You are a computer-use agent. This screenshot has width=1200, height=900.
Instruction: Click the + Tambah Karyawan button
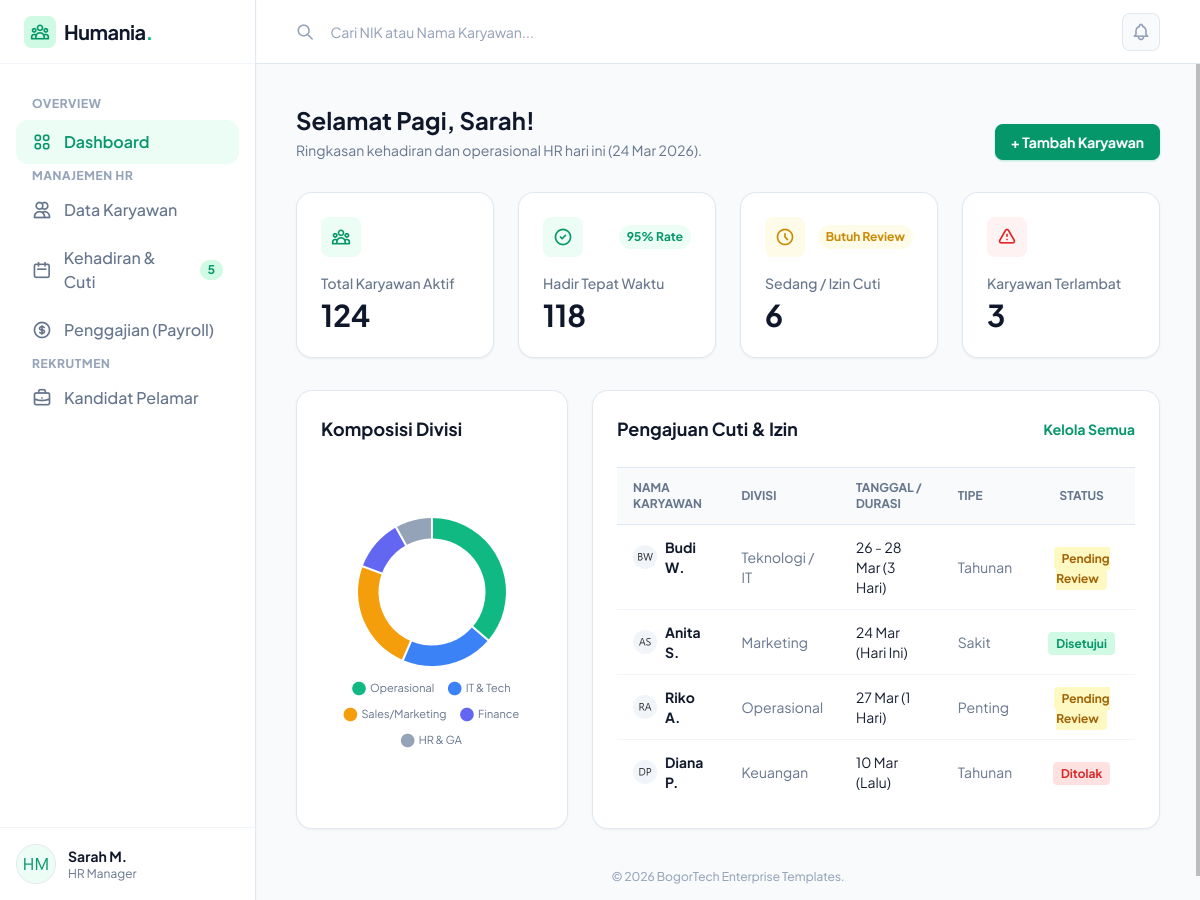[1077, 142]
